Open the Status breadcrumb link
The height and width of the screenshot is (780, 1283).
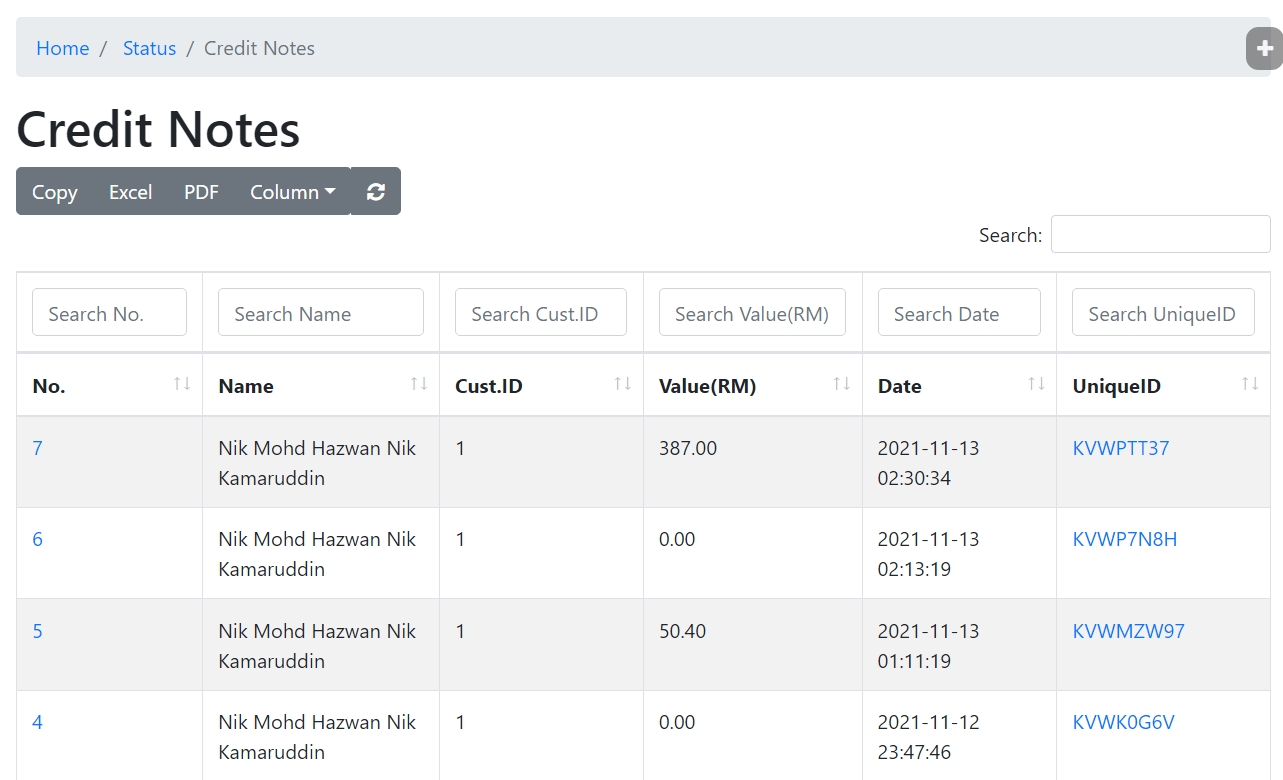coord(149,48)
